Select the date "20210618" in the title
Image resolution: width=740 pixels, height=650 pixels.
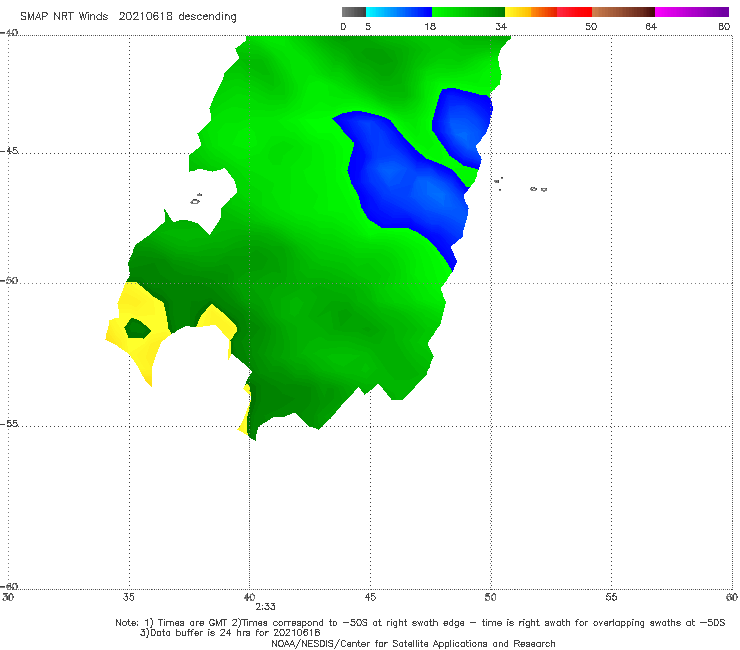(145, 16)
